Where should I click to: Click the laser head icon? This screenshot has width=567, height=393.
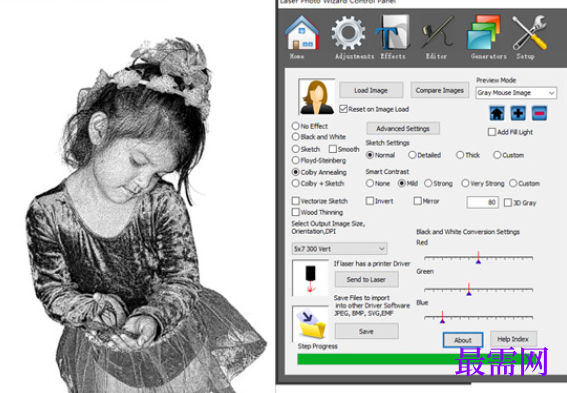310,278
